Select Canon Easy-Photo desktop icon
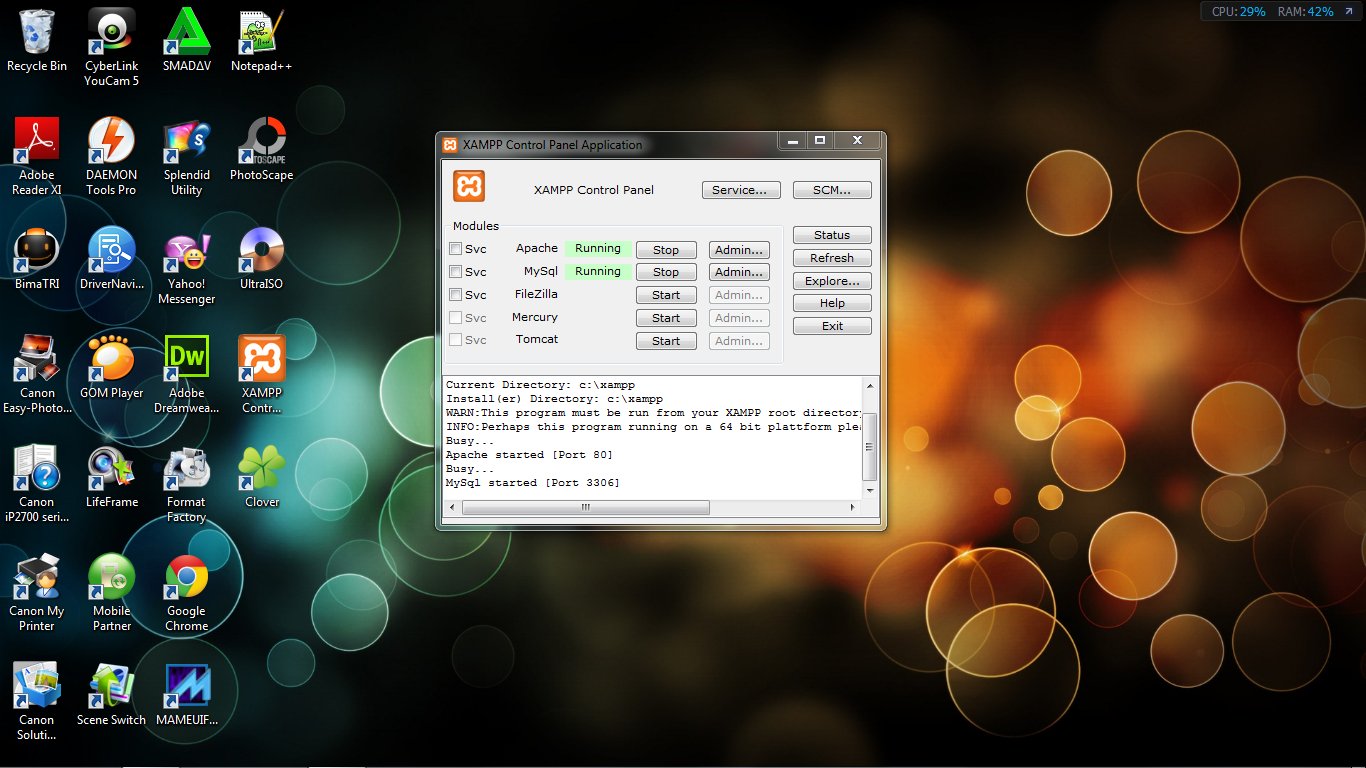1366x768 pixels. [x=37, y=374]
